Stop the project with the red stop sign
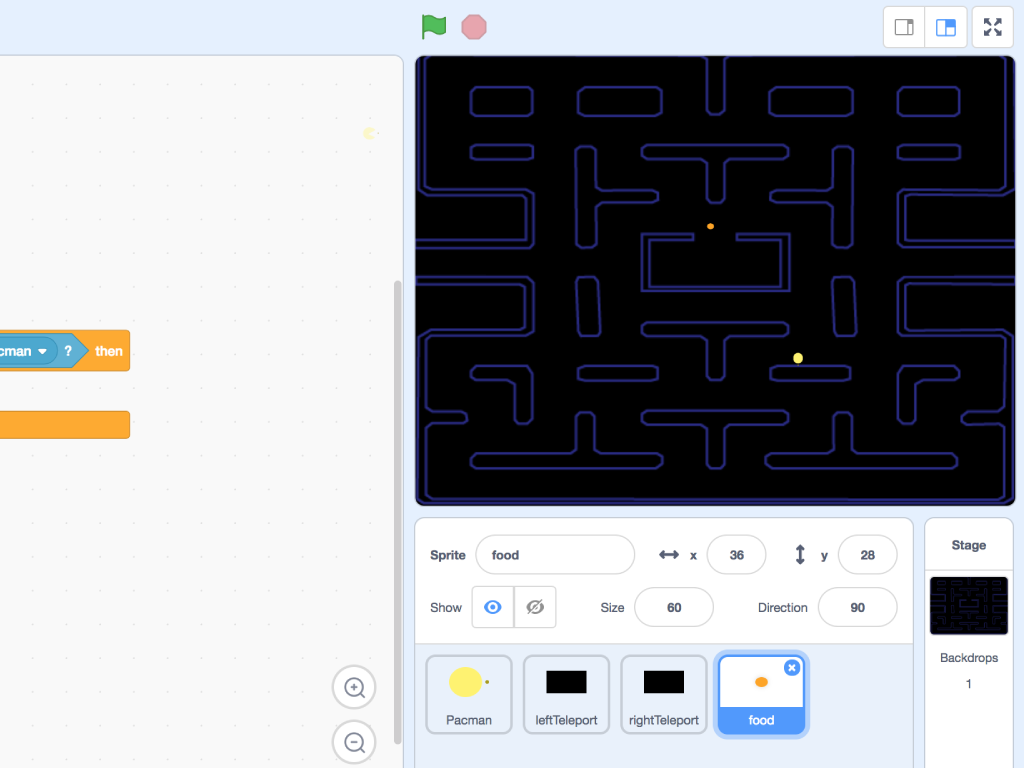Image resolution: width=1024 pixels, height=768 pixels. [x=473, y=27]
